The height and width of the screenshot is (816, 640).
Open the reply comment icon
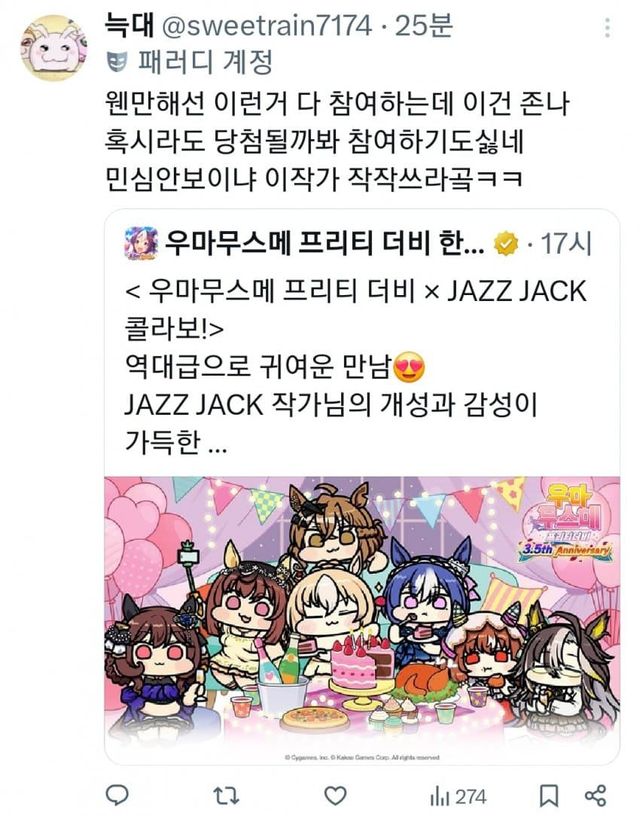click(117, 795)
